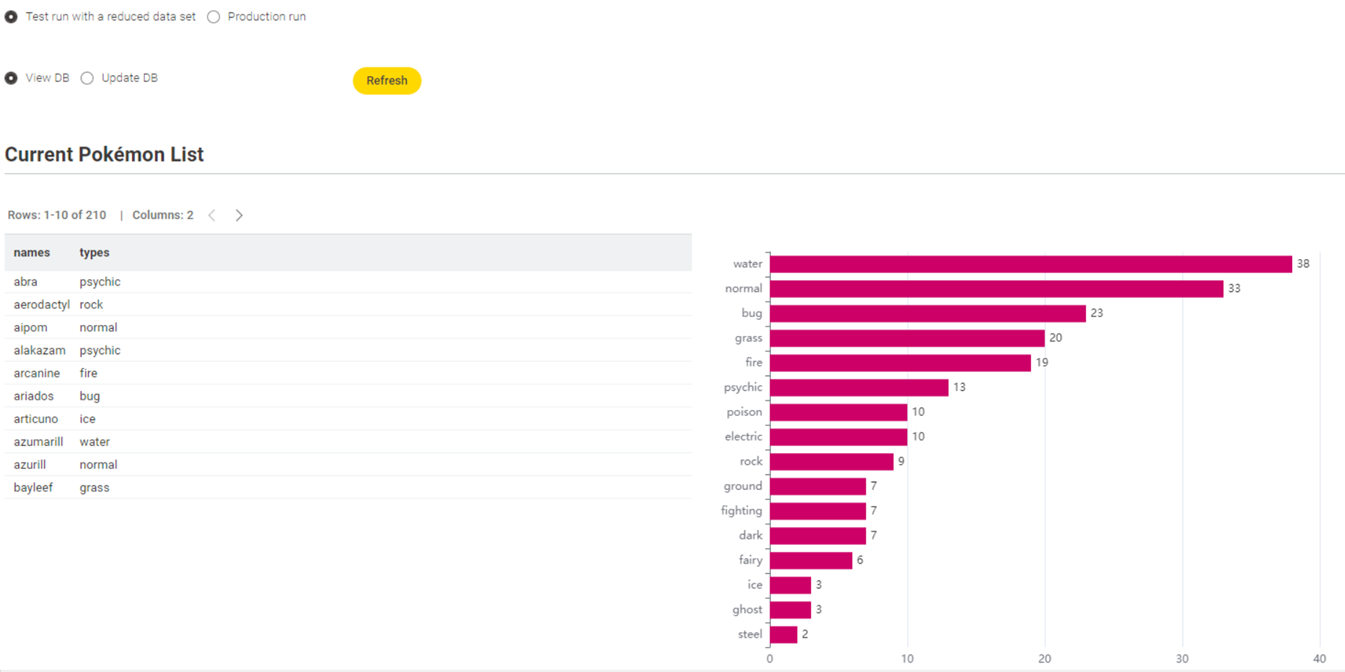Choose the Update DB radio option
This screenshot has width=1345, height=672.
(x=87, y=78)
